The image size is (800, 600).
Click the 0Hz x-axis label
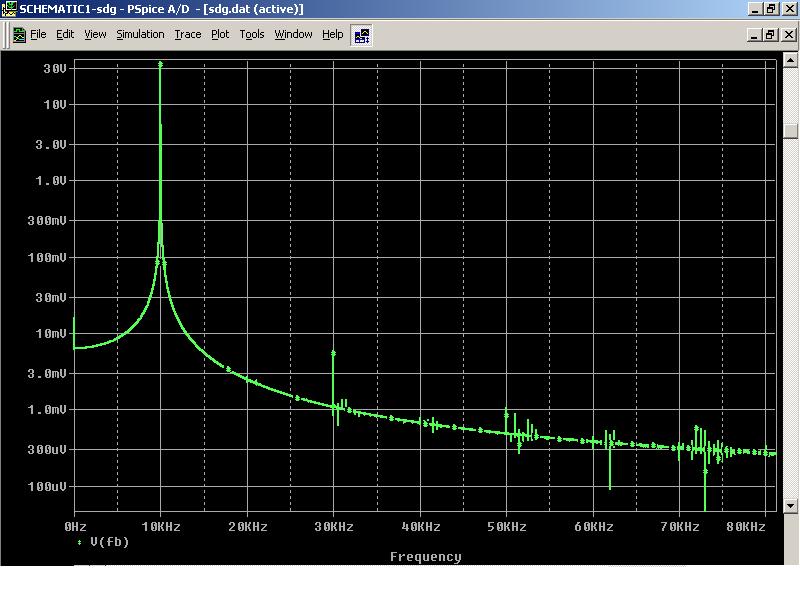click(76, 527)
